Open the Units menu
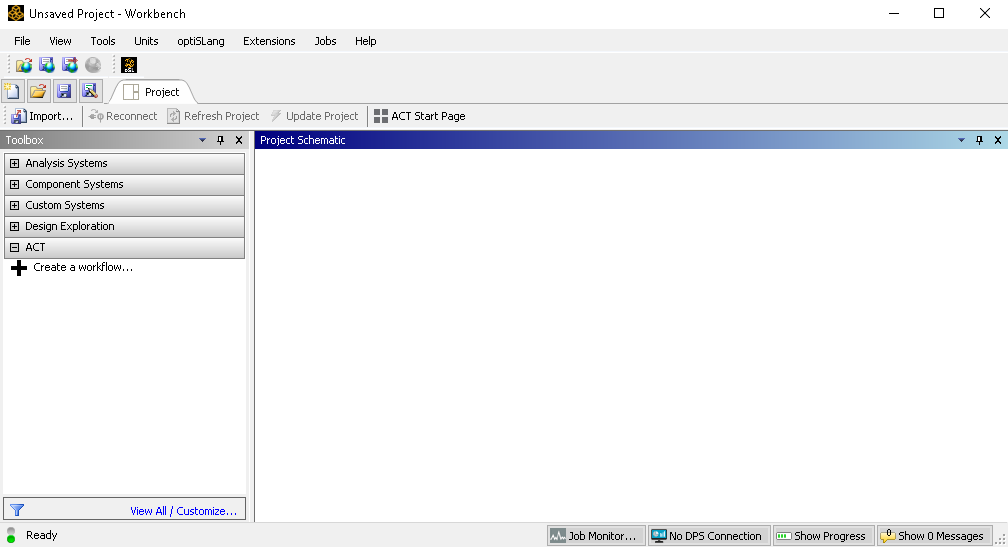Screen dimensions: 1008x547 [146, 41]
